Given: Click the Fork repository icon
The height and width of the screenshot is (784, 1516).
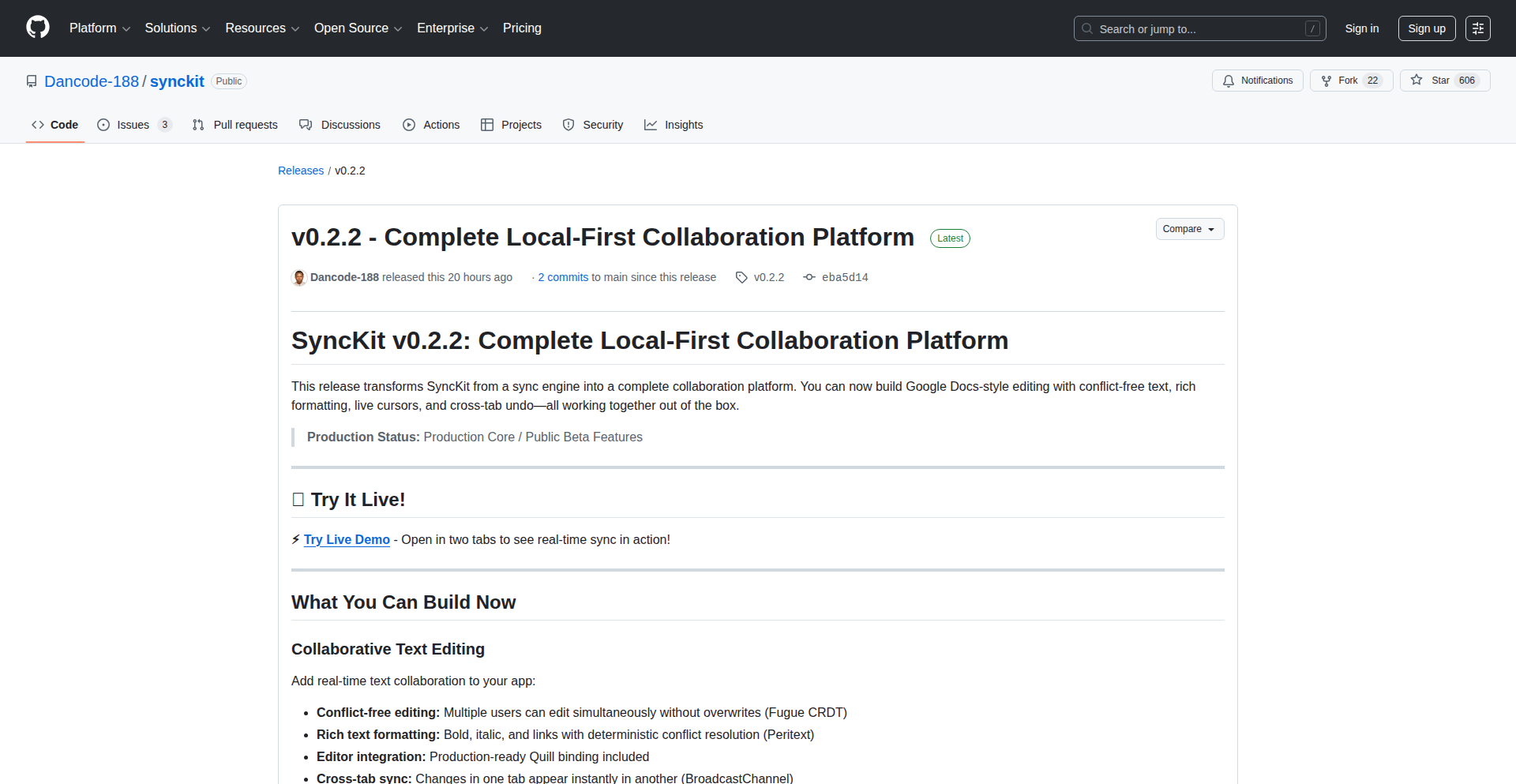Looking at the screenshot, I should (x=1327, y=80).
